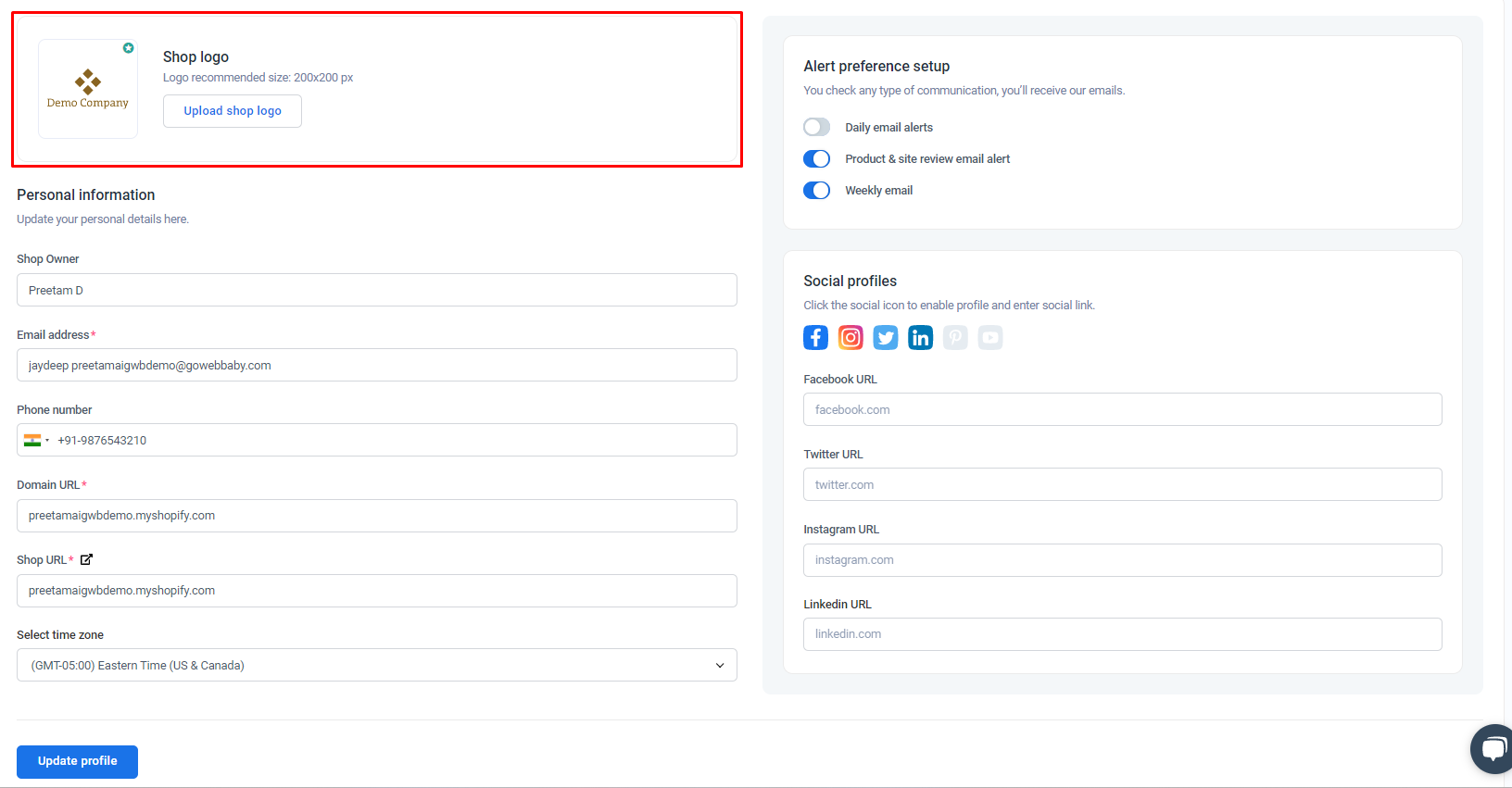
Task: Click the Shop URL input field
Action: coord(377,591)
